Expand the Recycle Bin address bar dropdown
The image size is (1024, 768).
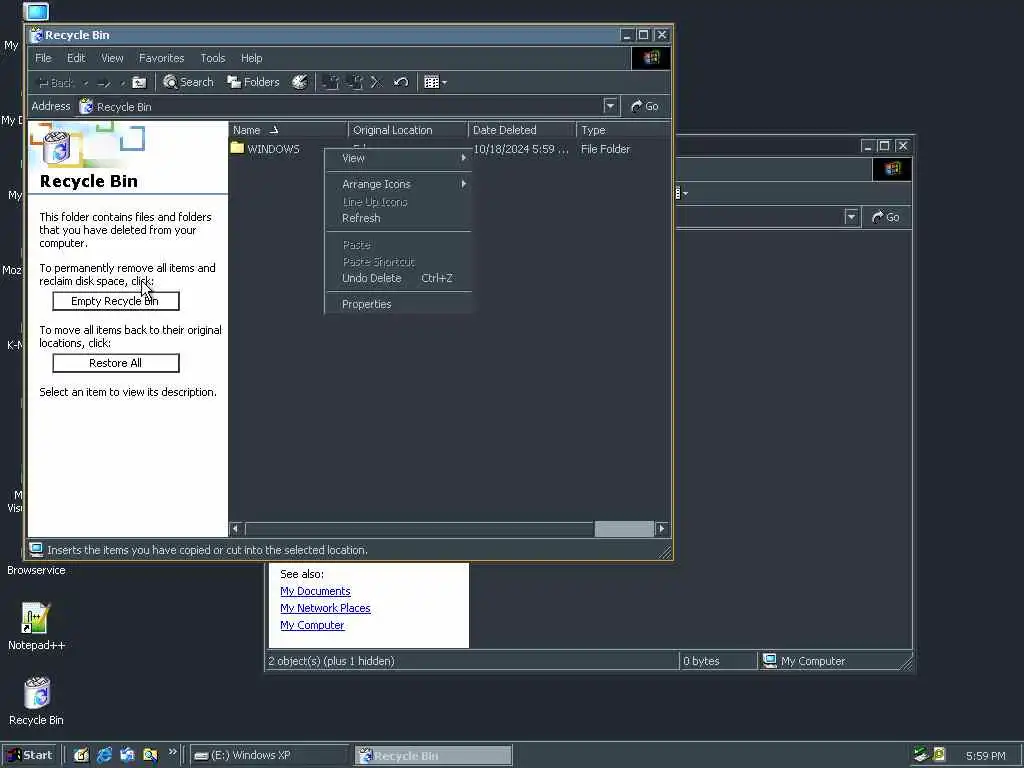(x=610, y=106)
